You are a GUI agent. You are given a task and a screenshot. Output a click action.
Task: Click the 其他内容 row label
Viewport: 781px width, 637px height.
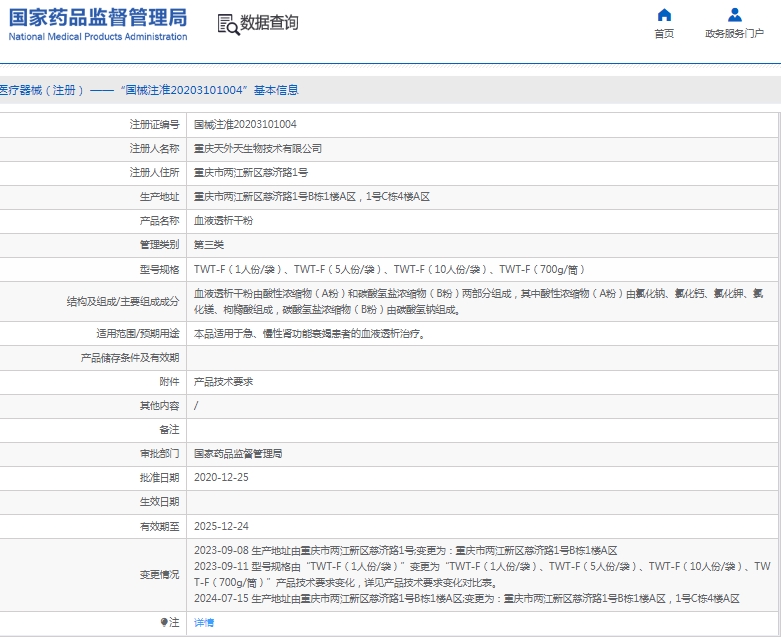159,405
